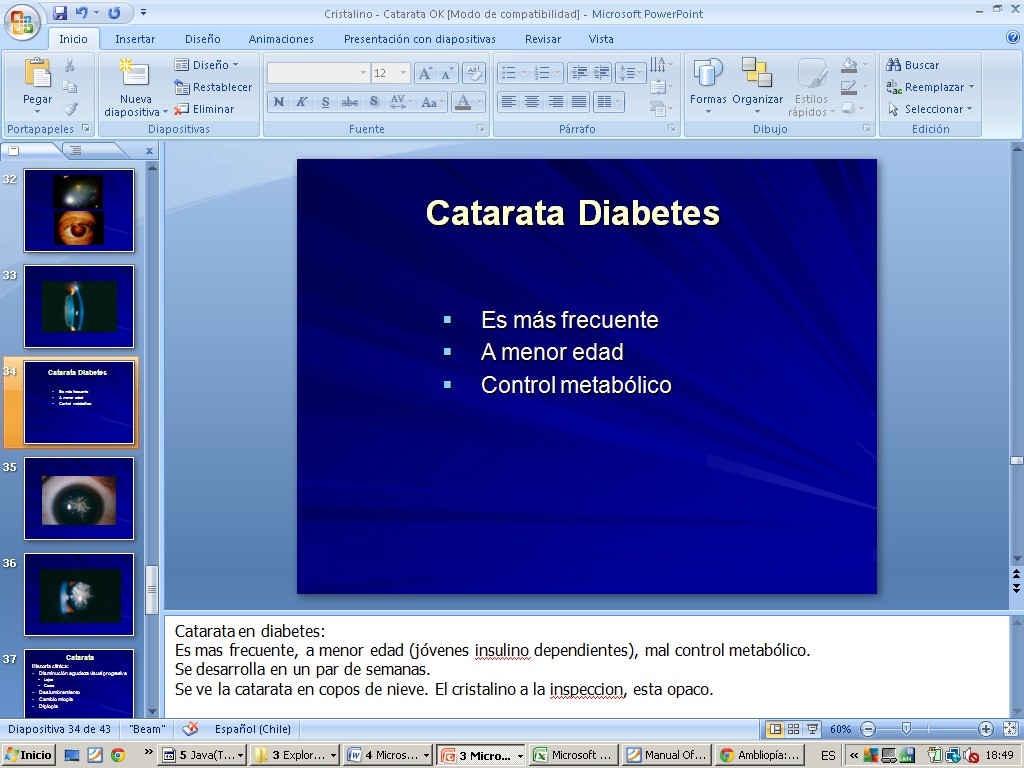
Task: Toggle bold (N) formatting
Action: point(279,102)
